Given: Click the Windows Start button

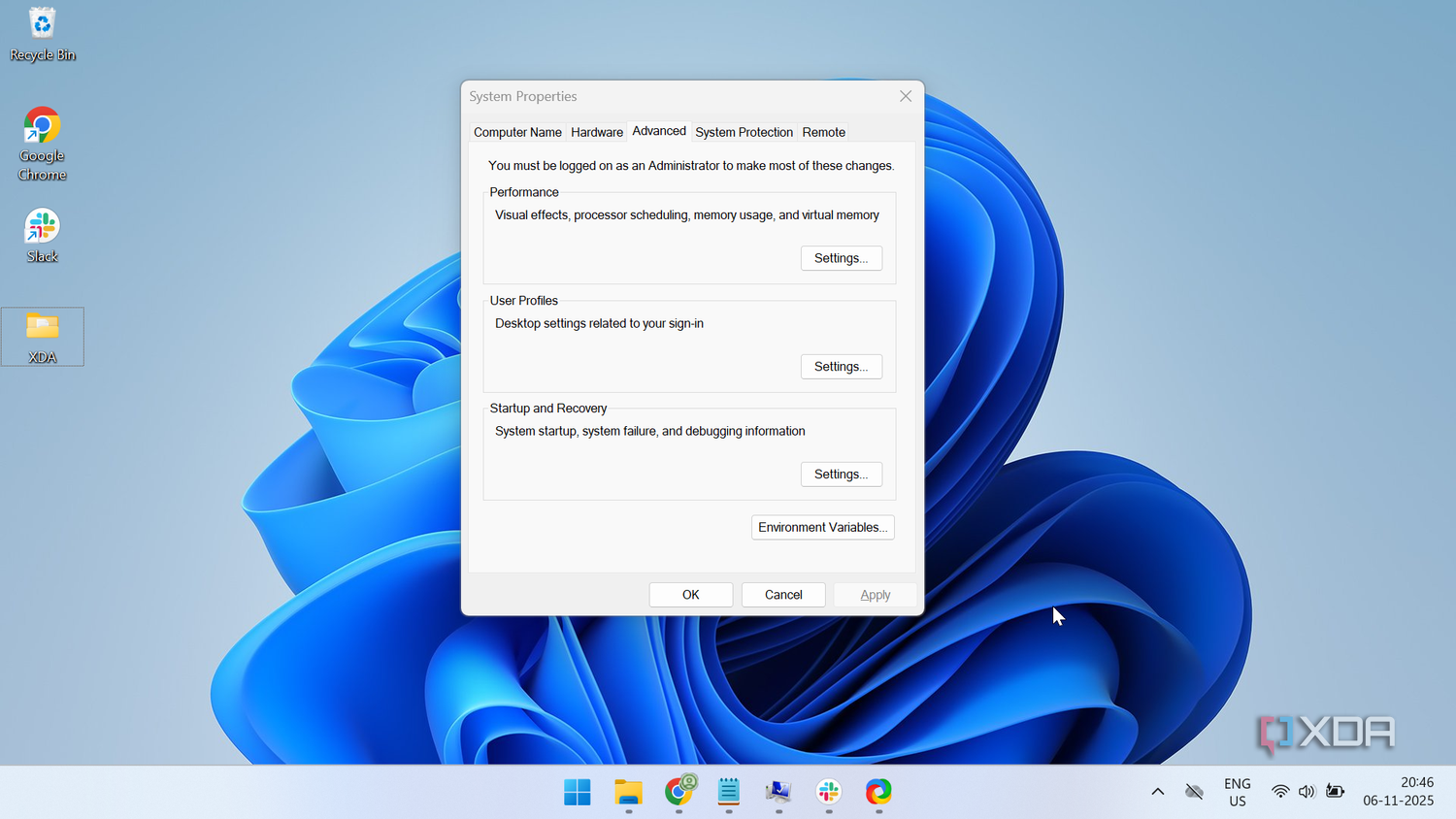Looking at the screenshot, I should pos(578,793).
